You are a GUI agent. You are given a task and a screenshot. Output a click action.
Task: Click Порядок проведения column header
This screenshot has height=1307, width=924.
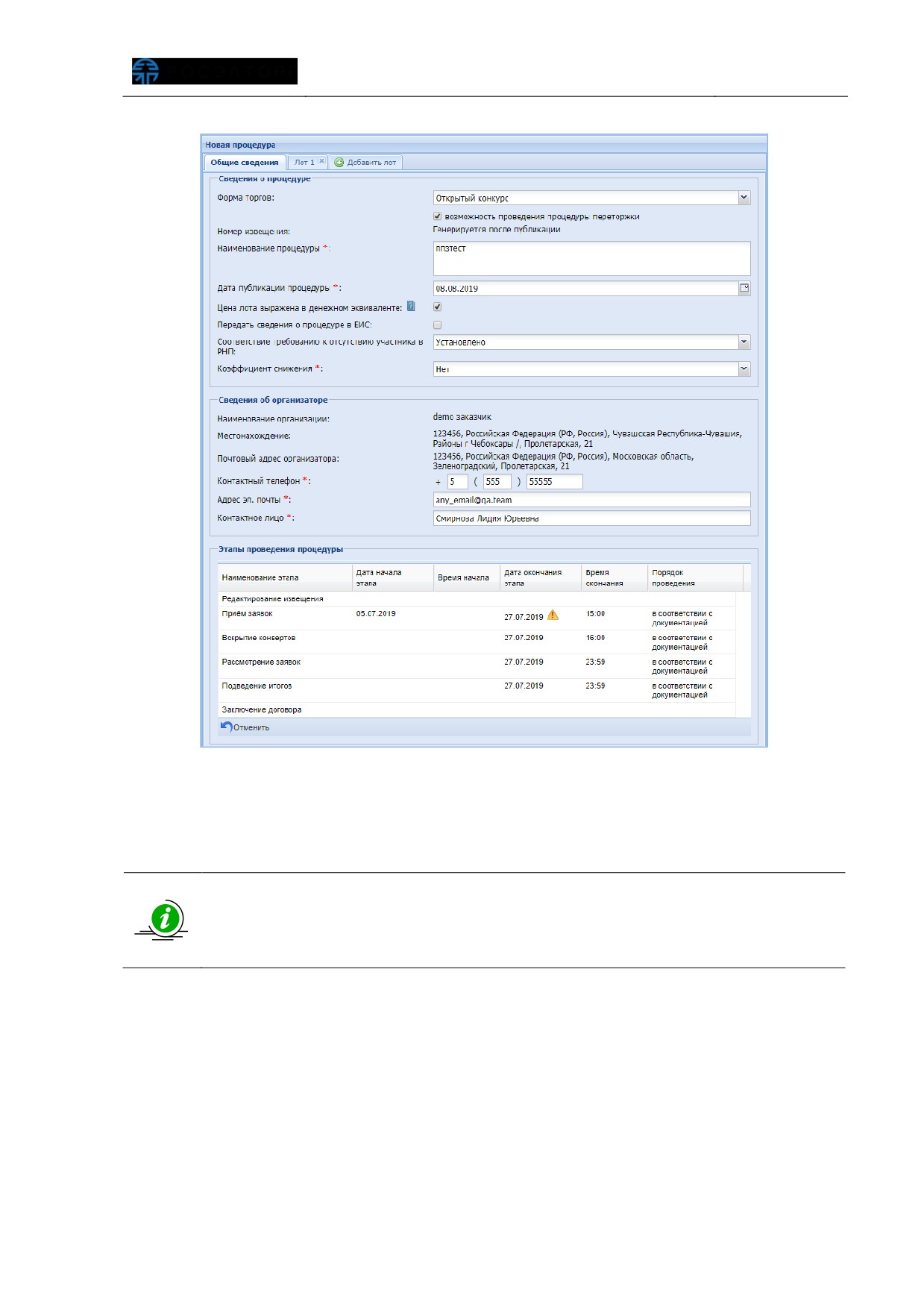[695, 577]
